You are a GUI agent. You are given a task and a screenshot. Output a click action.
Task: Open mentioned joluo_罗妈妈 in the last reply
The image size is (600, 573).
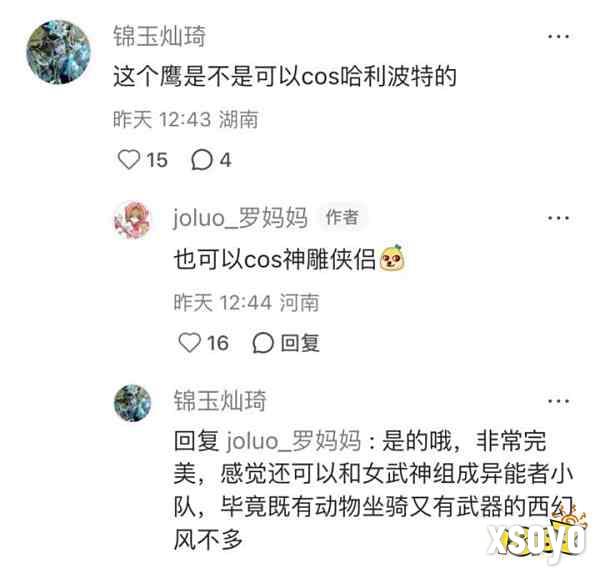[x=293, y=441]
